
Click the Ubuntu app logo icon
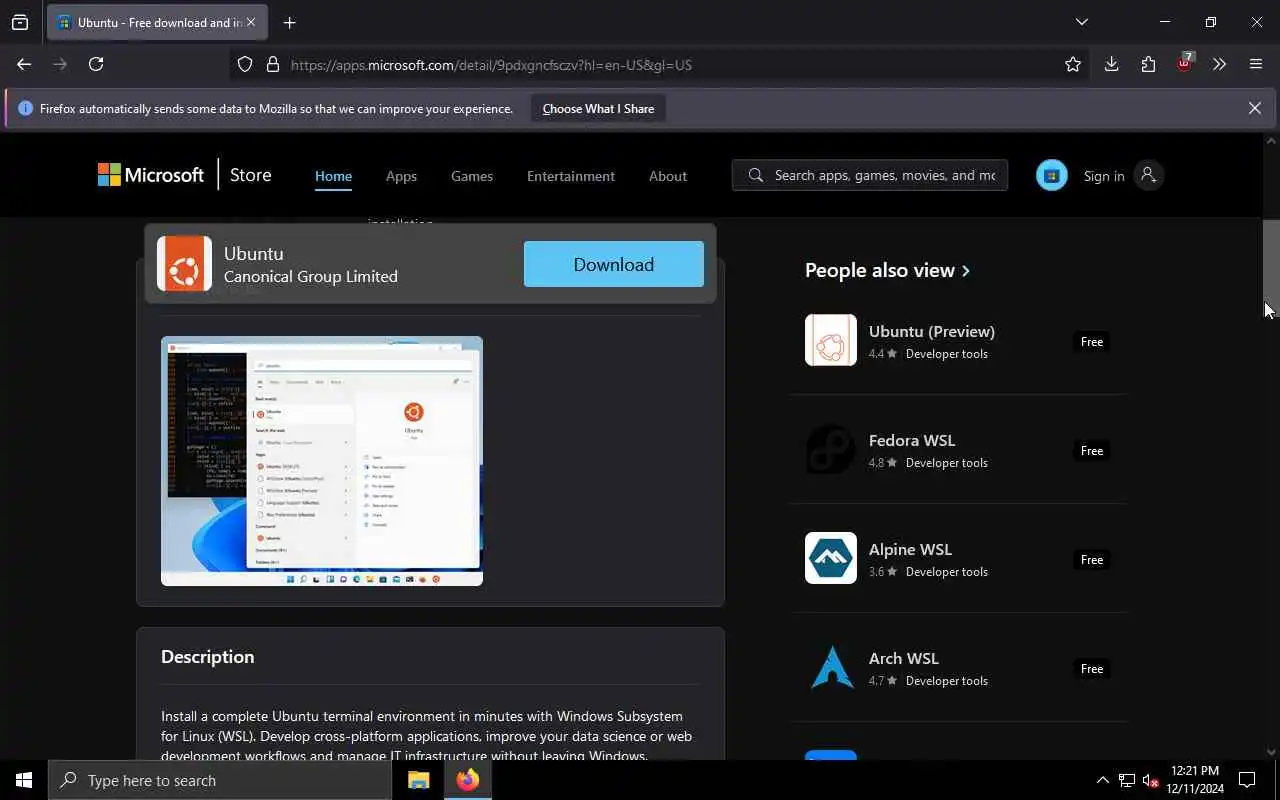pos(184,263)
